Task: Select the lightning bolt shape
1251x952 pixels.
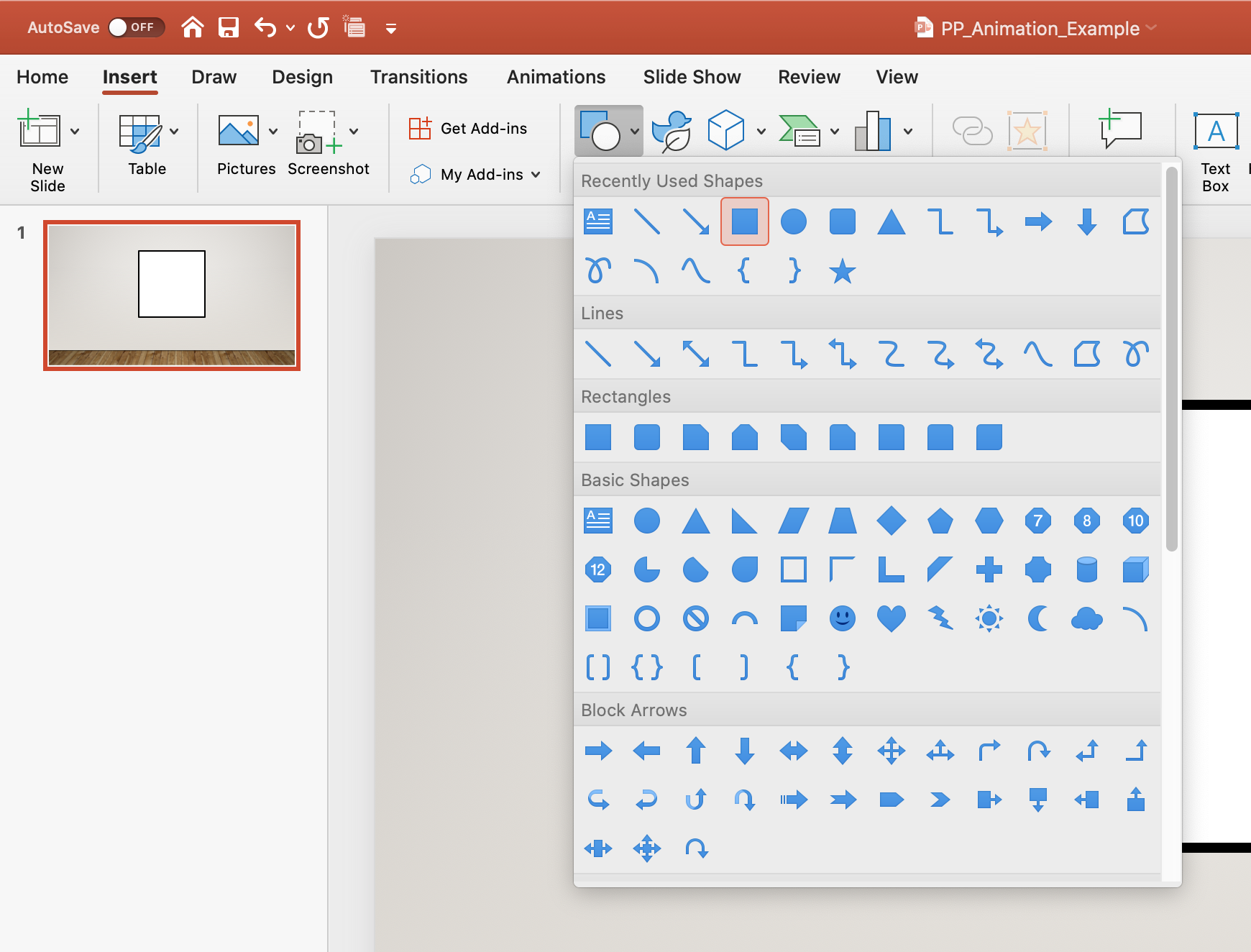Action: (x=940, y=618)
